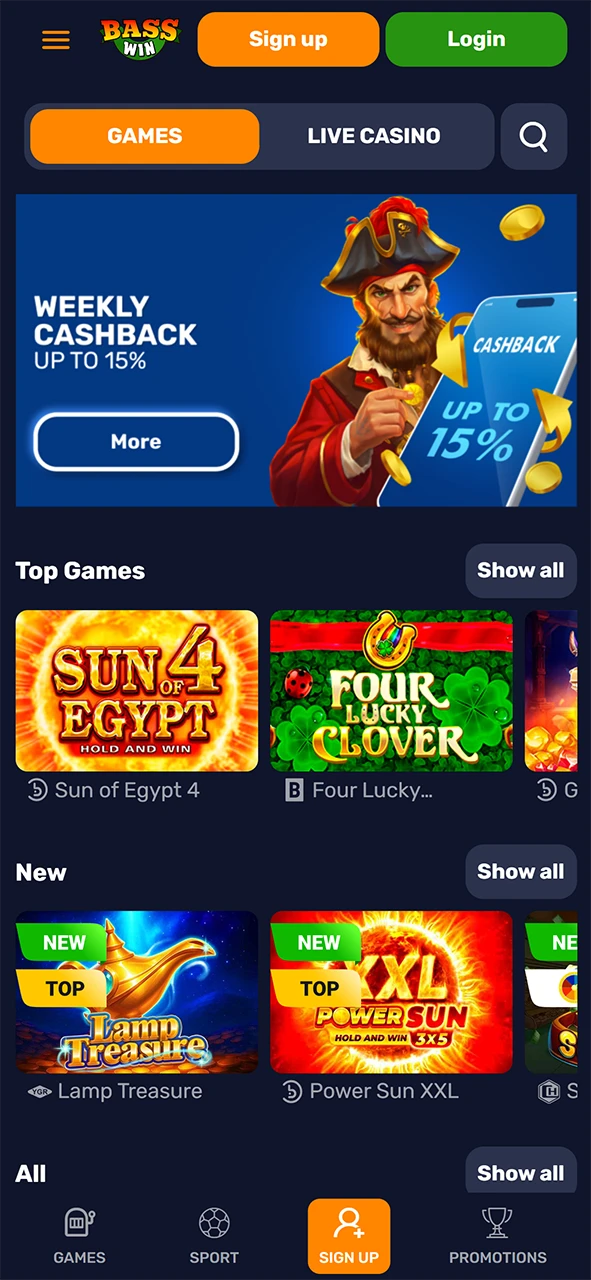Click More on the cashback banner
Image resolution: width=591 pixels, height=1280 pixels.
[x=136, y=442]
